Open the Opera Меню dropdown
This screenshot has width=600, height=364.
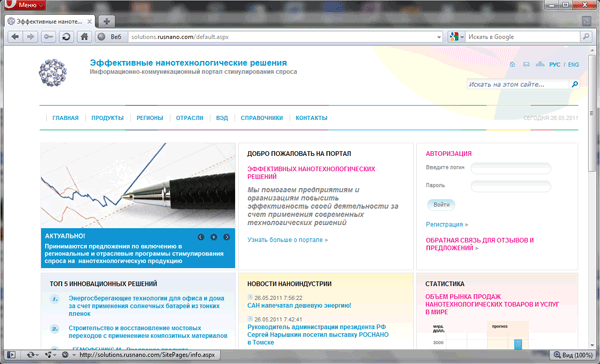(26, 5)
